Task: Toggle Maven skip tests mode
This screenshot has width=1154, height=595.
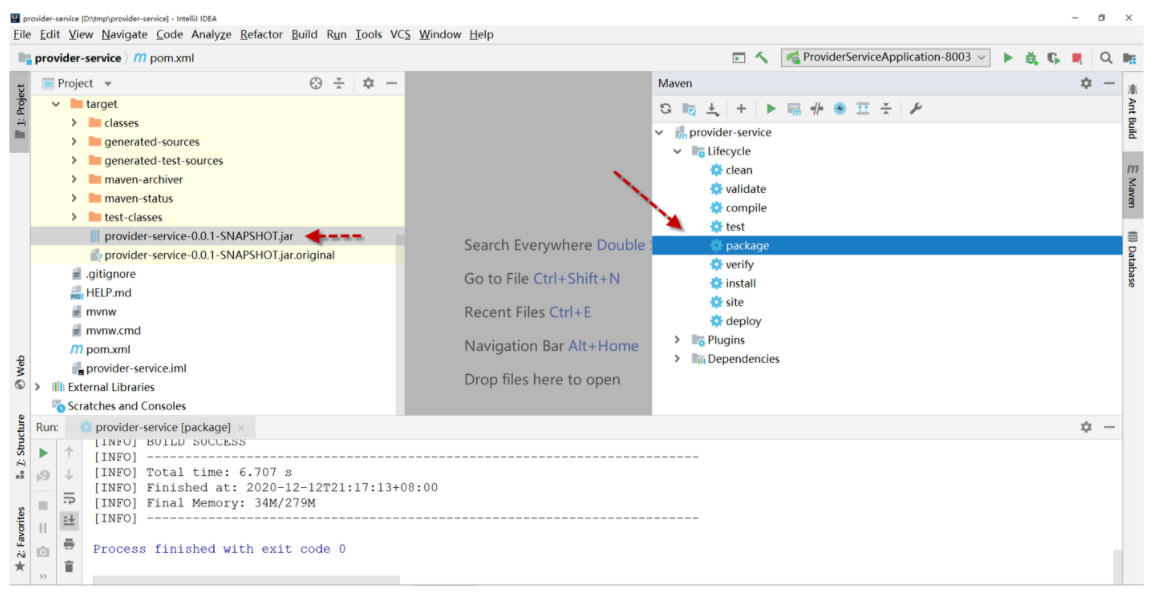Action: (x=840, y=109)
